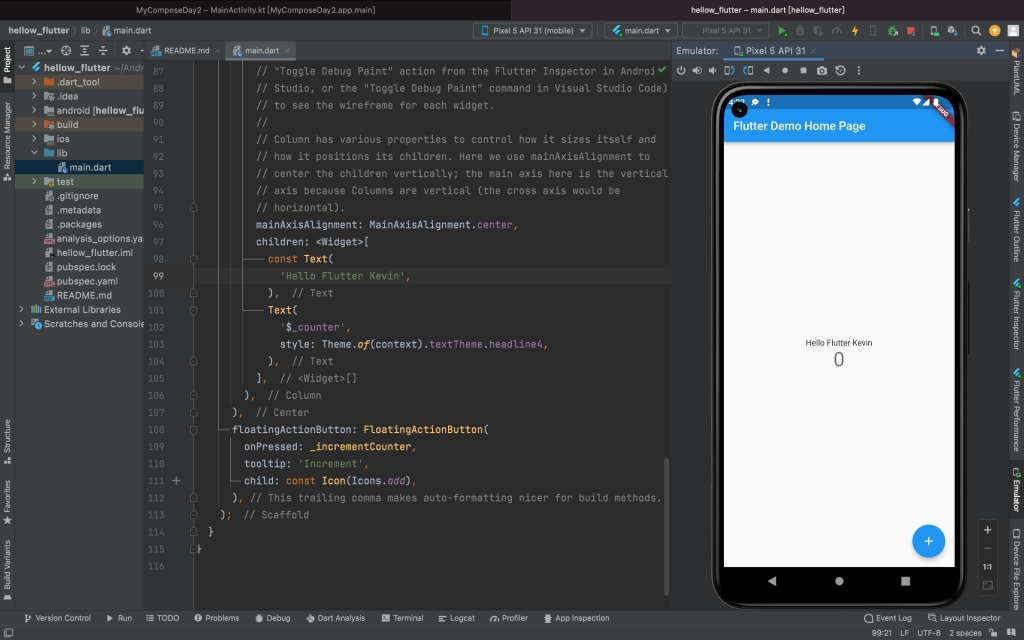Open SDK Manager icon in top toolbar

coord(952,31)
